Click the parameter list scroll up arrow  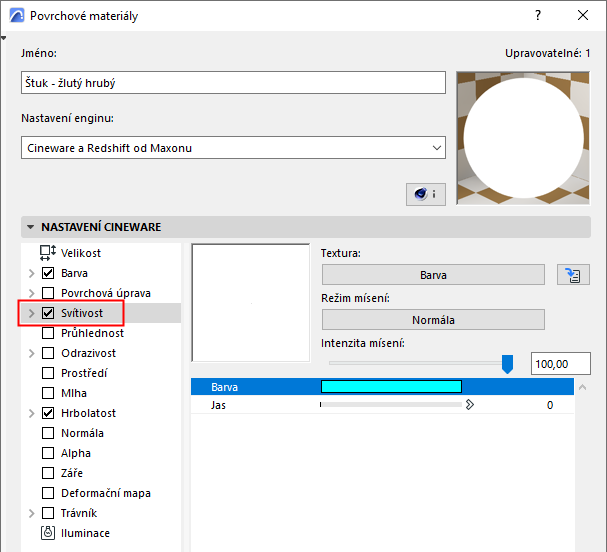[x=582, y=387]
